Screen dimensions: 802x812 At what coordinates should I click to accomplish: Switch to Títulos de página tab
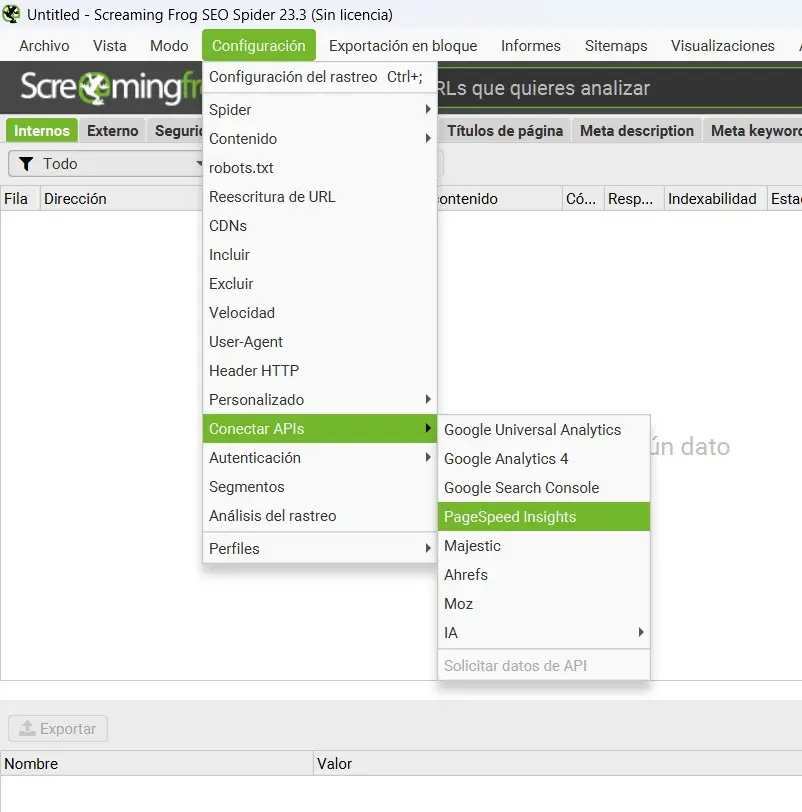click(x=505, y=130)
